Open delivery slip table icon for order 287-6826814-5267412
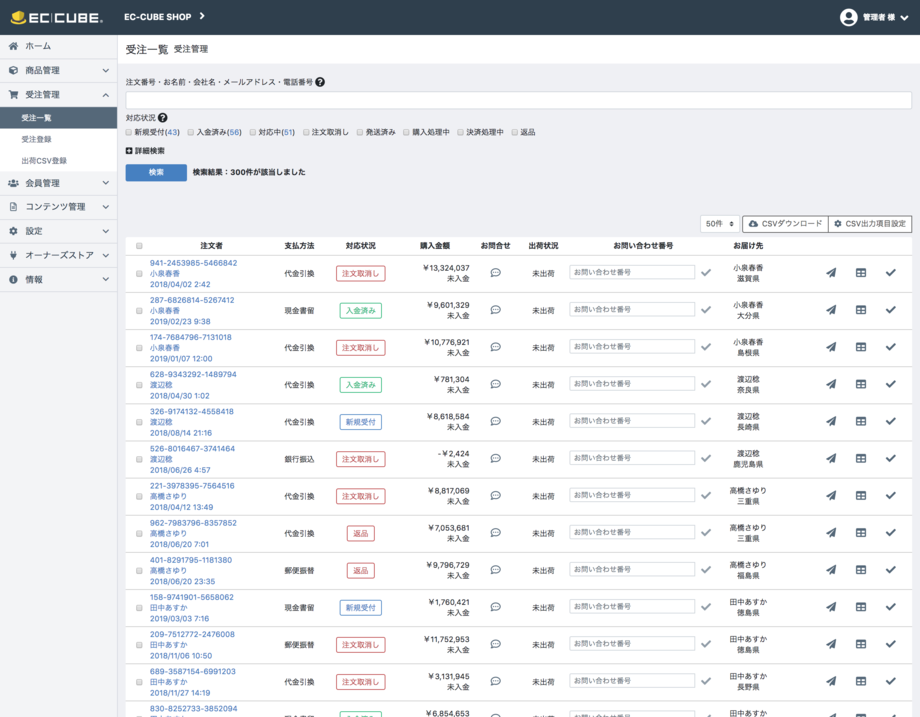 click(x=861, y=310)
